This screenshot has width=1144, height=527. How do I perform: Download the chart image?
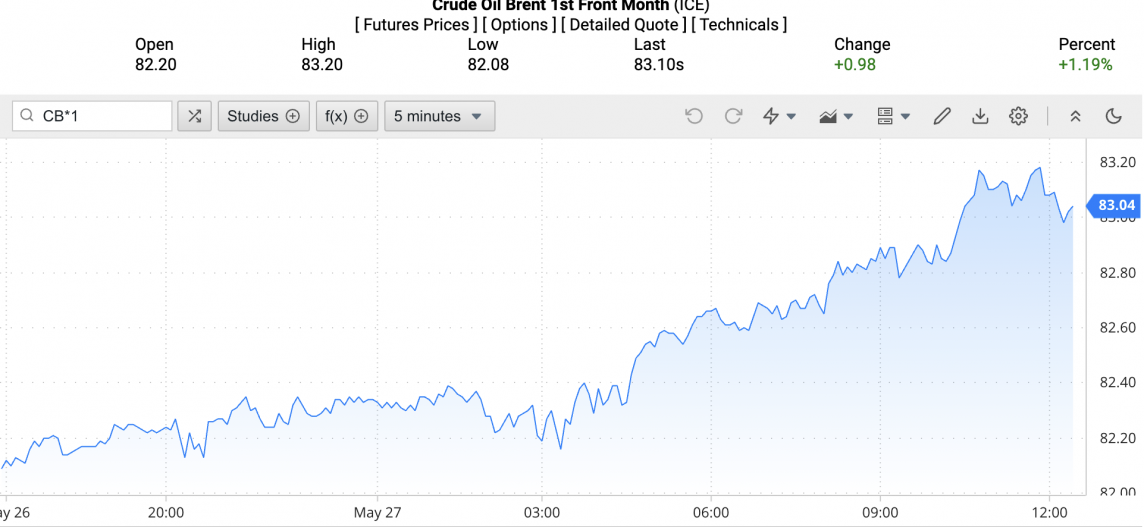[980, 116]
